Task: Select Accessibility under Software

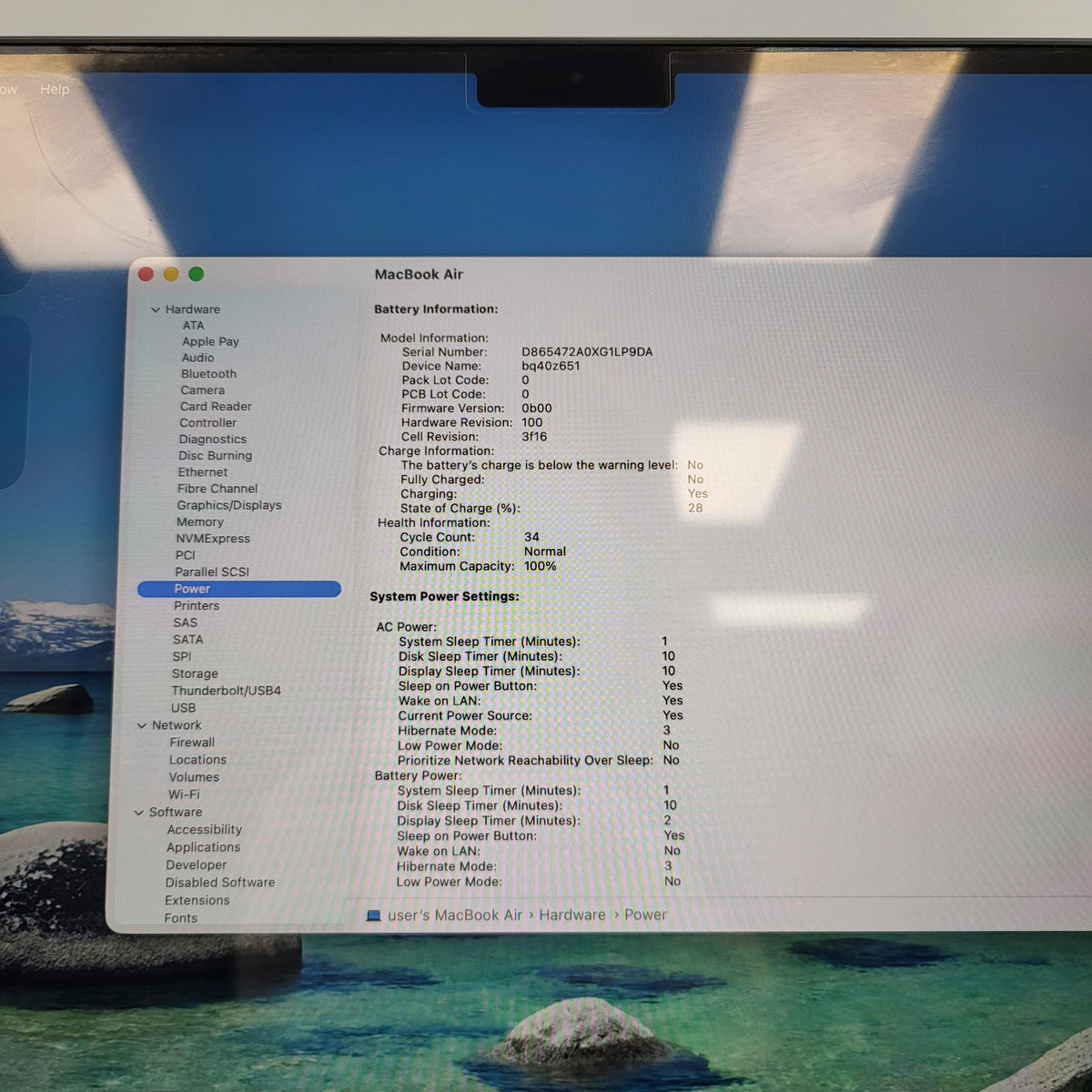Action: coord(204,830)
